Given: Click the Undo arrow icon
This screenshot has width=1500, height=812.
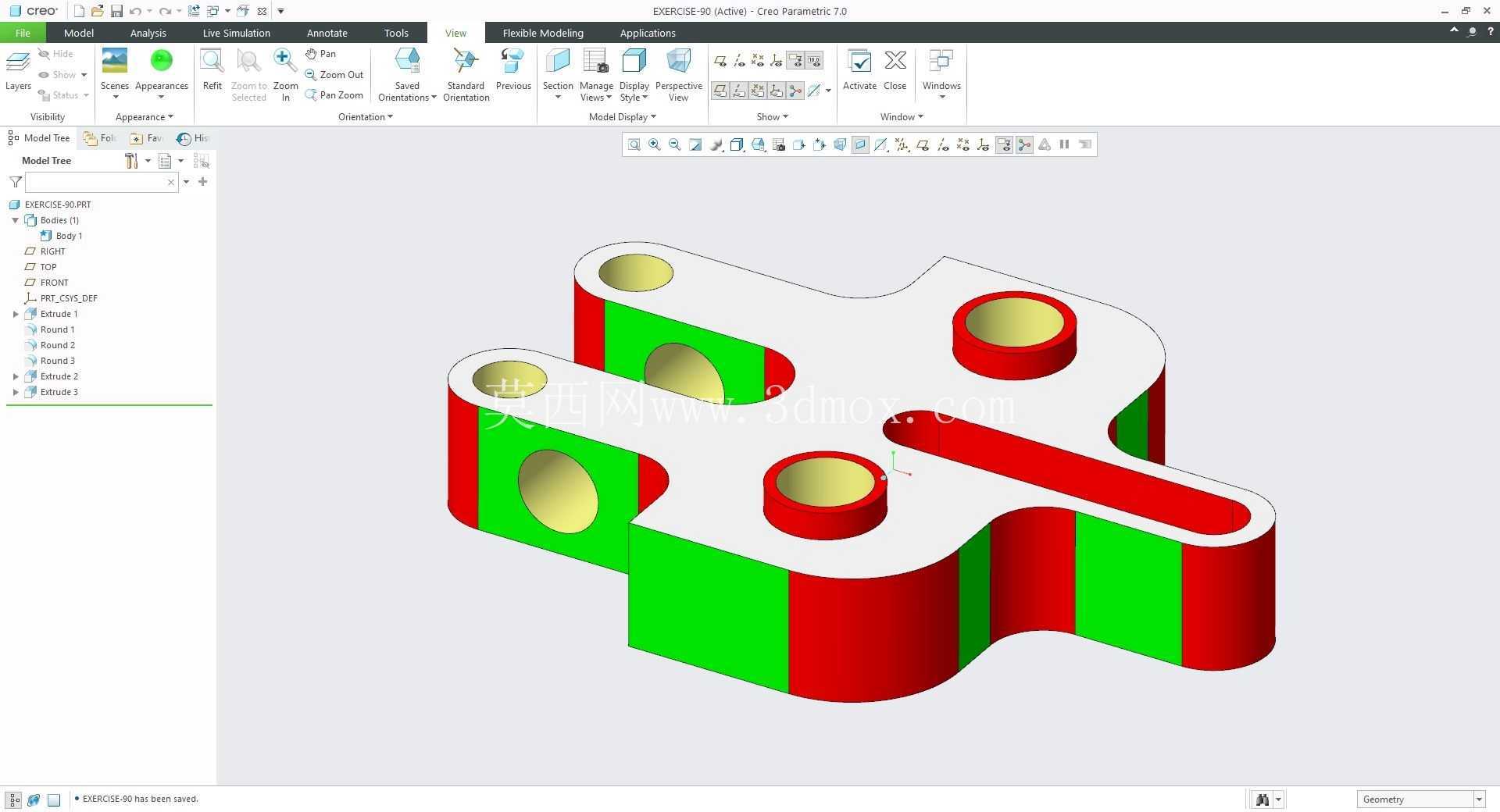Looking at the screenshot, I should tap(135, 11).
